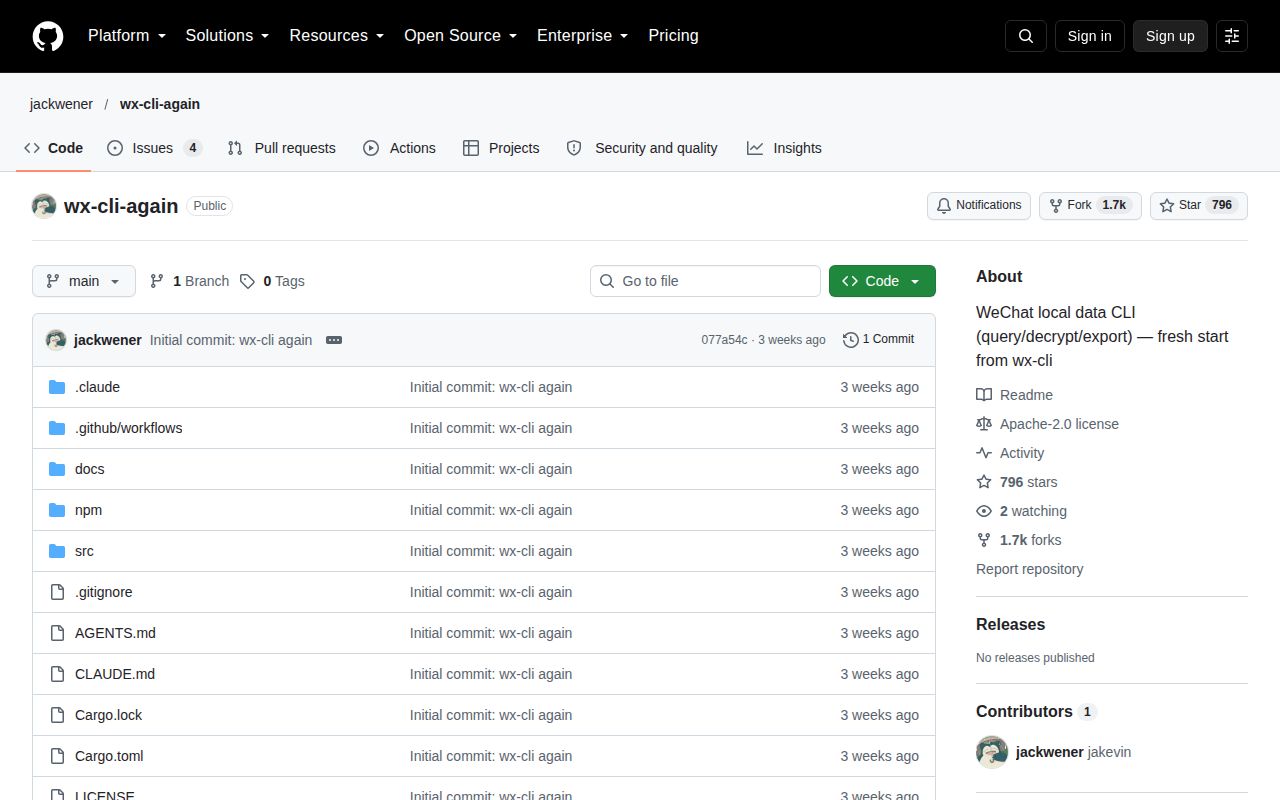Click the repository owner avatar near title
The height and width of the screenshot is (800, 1280).
point(44,206)
